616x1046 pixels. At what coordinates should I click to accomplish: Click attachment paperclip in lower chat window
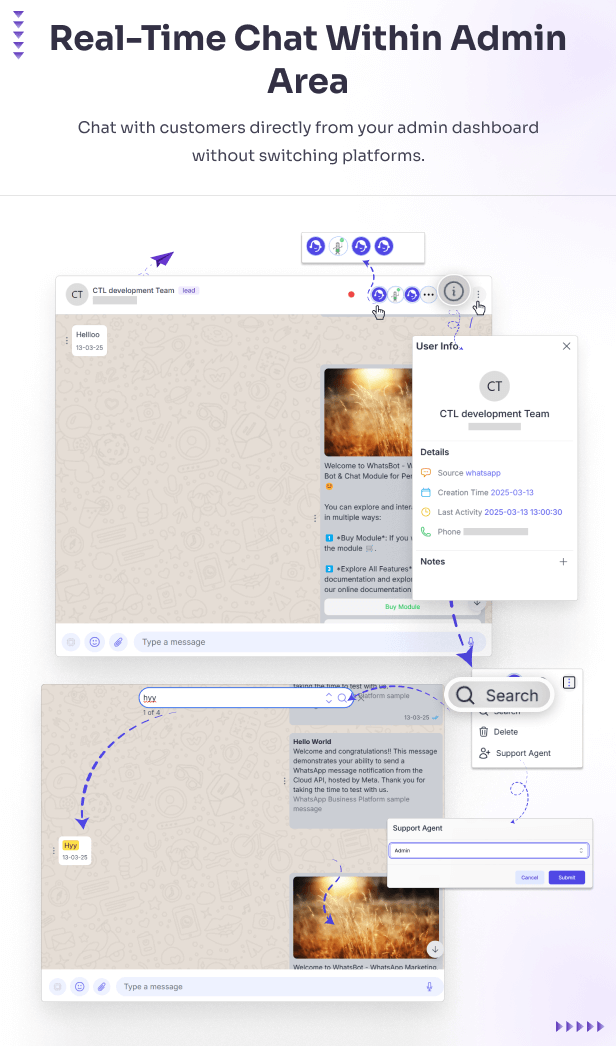pyautogui.click(x=101, y=986)
